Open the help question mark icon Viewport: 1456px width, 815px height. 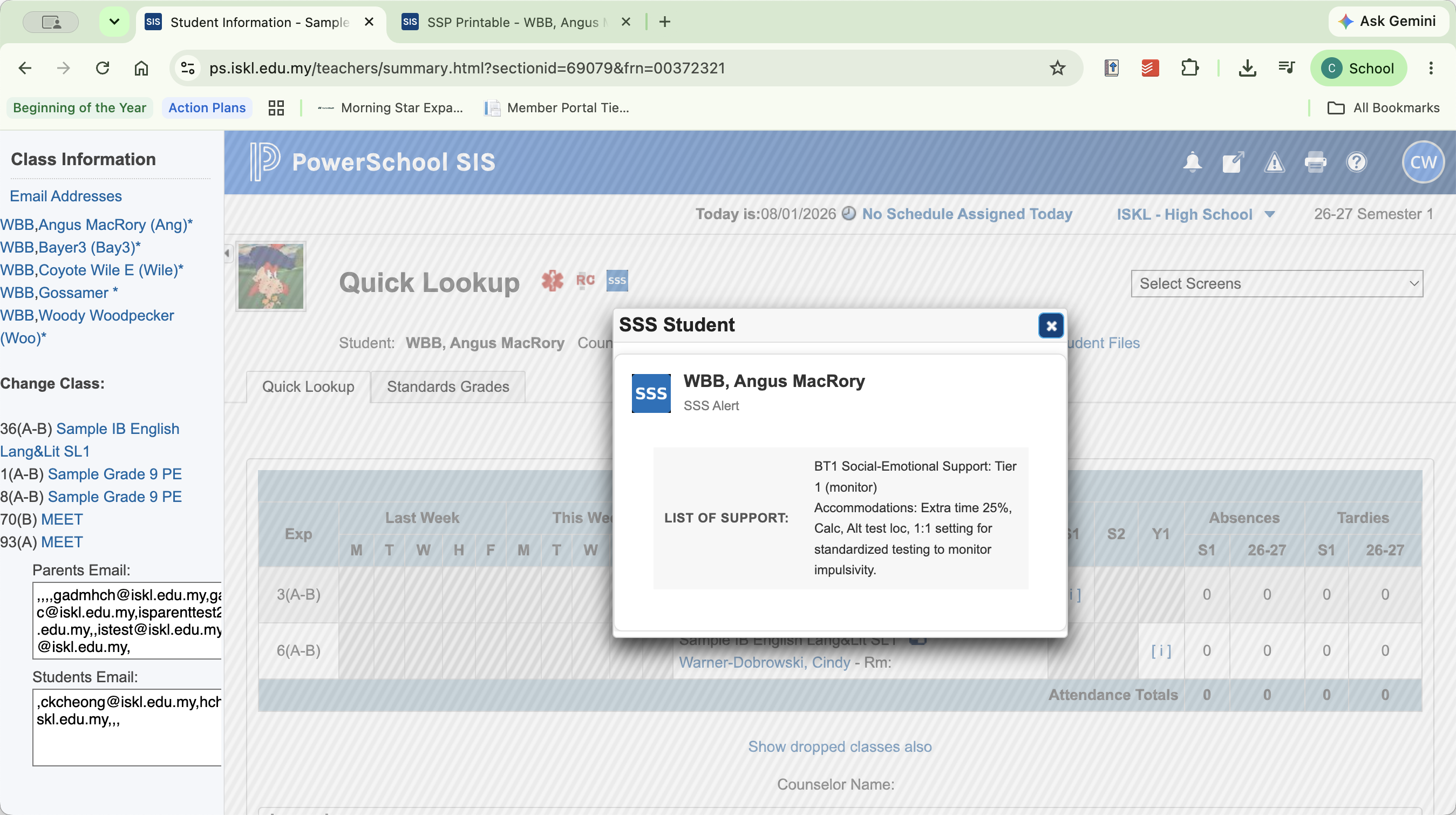point(1357,162)
